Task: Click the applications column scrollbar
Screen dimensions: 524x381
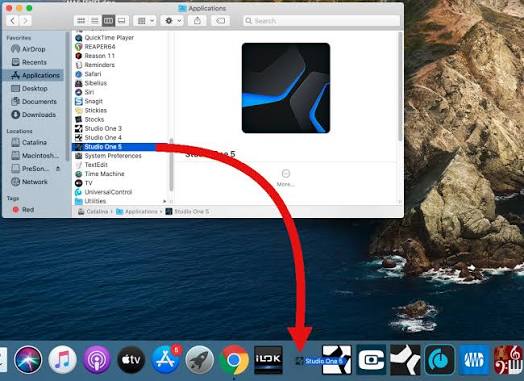Action: tap(171, 165)
